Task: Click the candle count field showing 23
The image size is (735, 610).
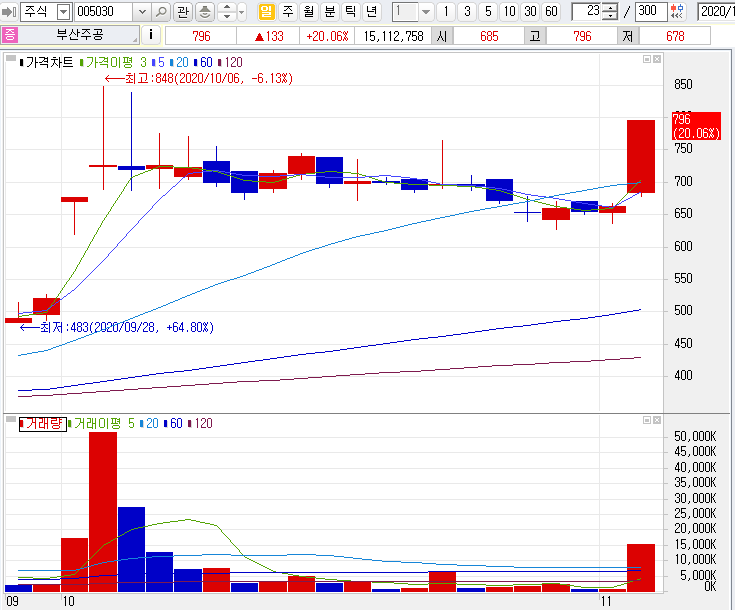Action: click(586, 11)
